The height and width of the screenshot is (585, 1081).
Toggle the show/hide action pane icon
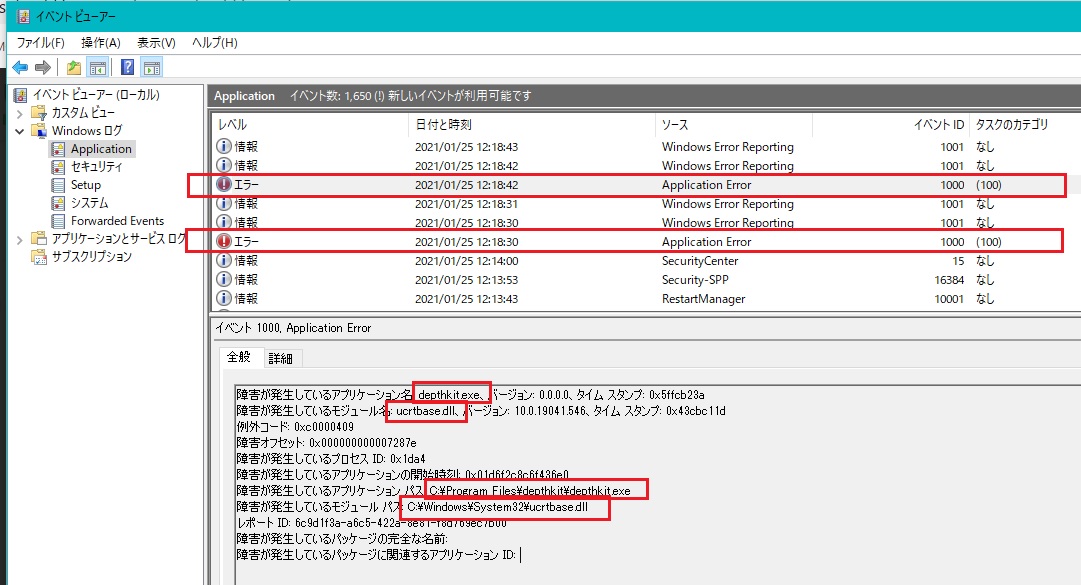152,68
